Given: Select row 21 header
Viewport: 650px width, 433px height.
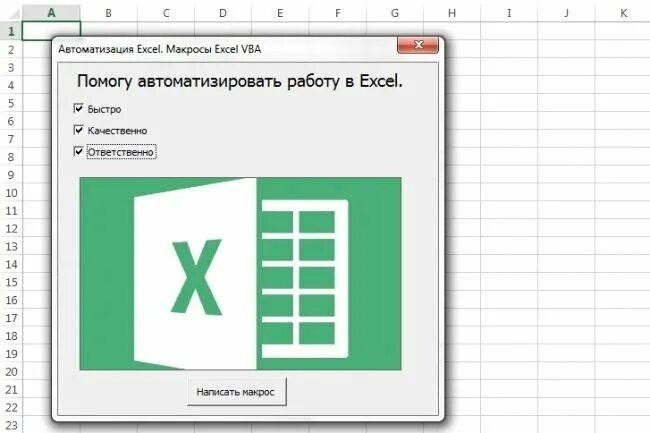Looking at the screenshot, I should coord(11,389).
